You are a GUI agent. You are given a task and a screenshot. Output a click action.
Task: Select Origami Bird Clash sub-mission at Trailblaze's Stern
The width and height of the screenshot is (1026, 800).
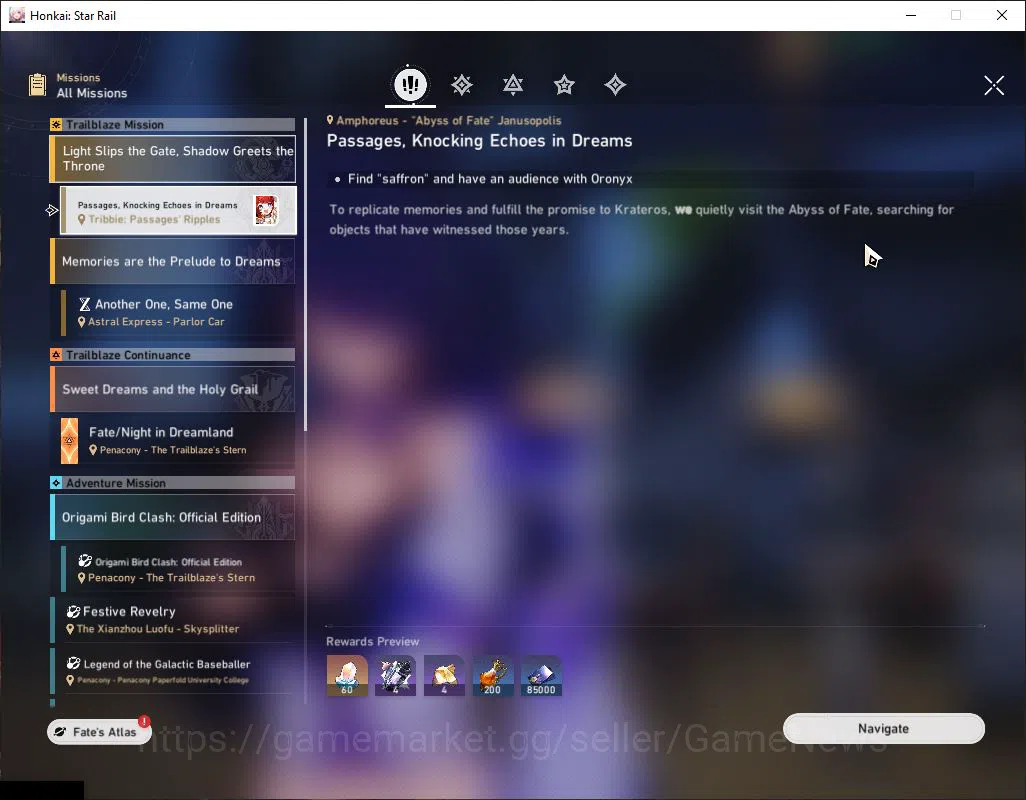[178, 569]
